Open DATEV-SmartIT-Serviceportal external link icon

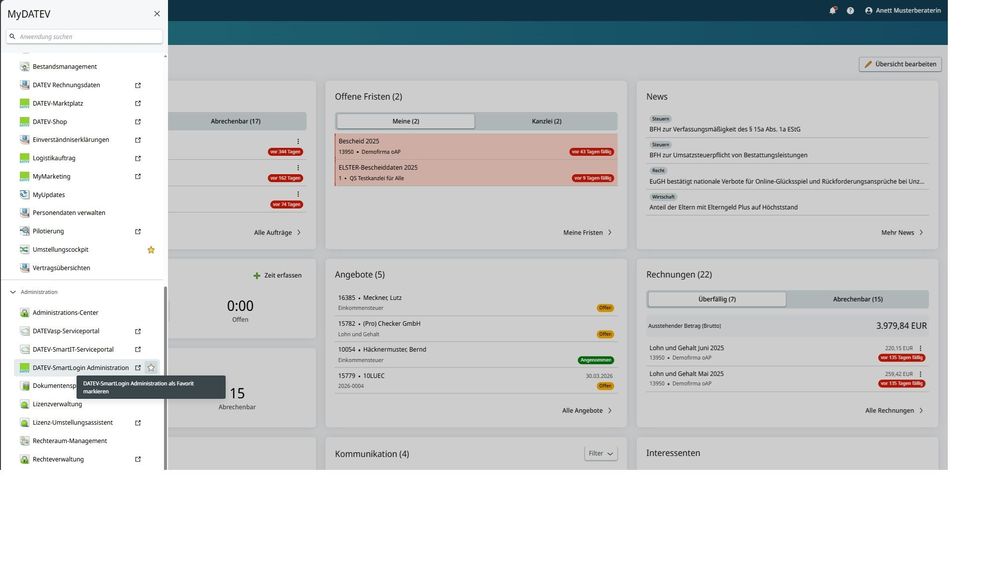click(138, 349)
